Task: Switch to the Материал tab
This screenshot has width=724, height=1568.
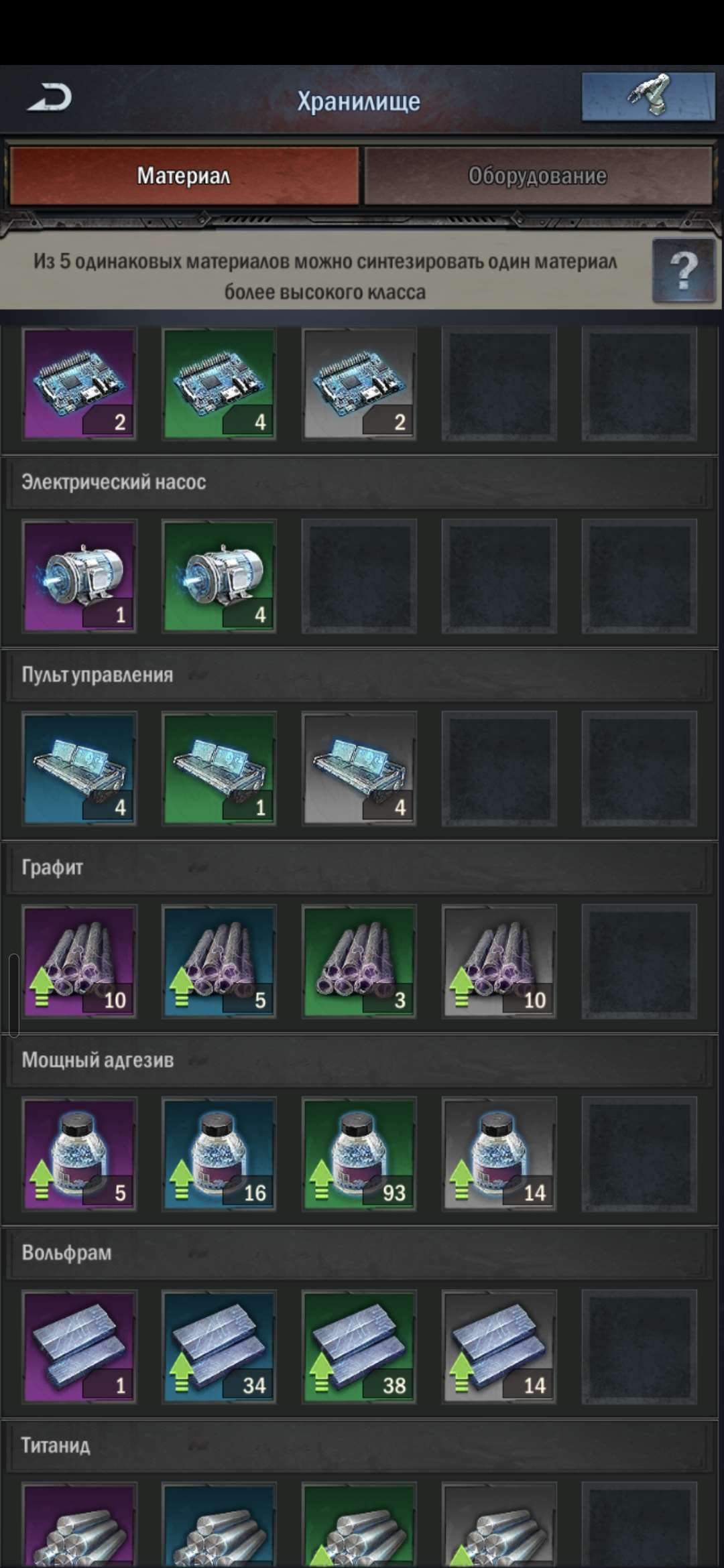Action: click(x=184, y=176)
